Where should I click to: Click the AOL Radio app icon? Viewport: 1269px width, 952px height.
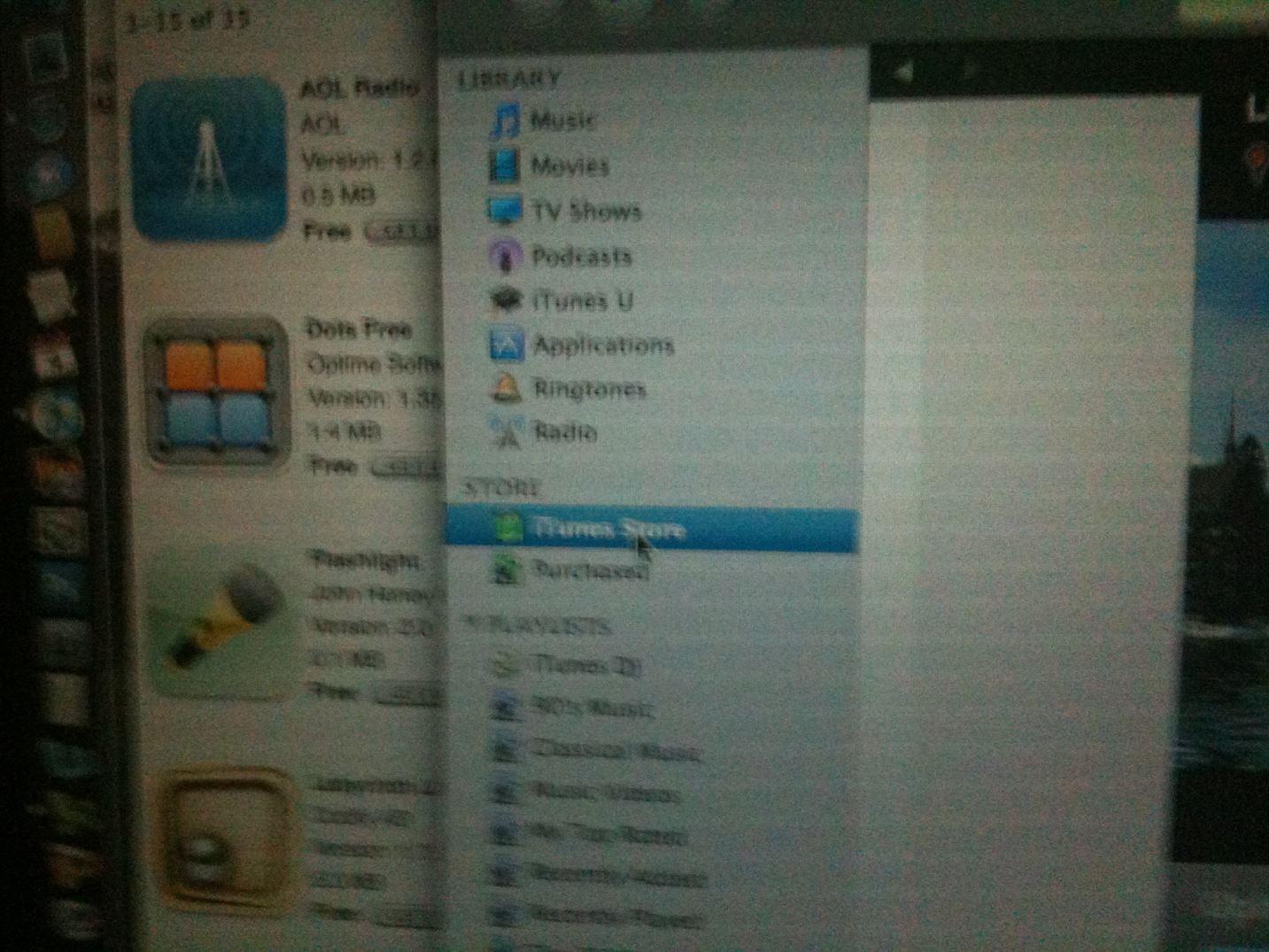coord(208,159)
